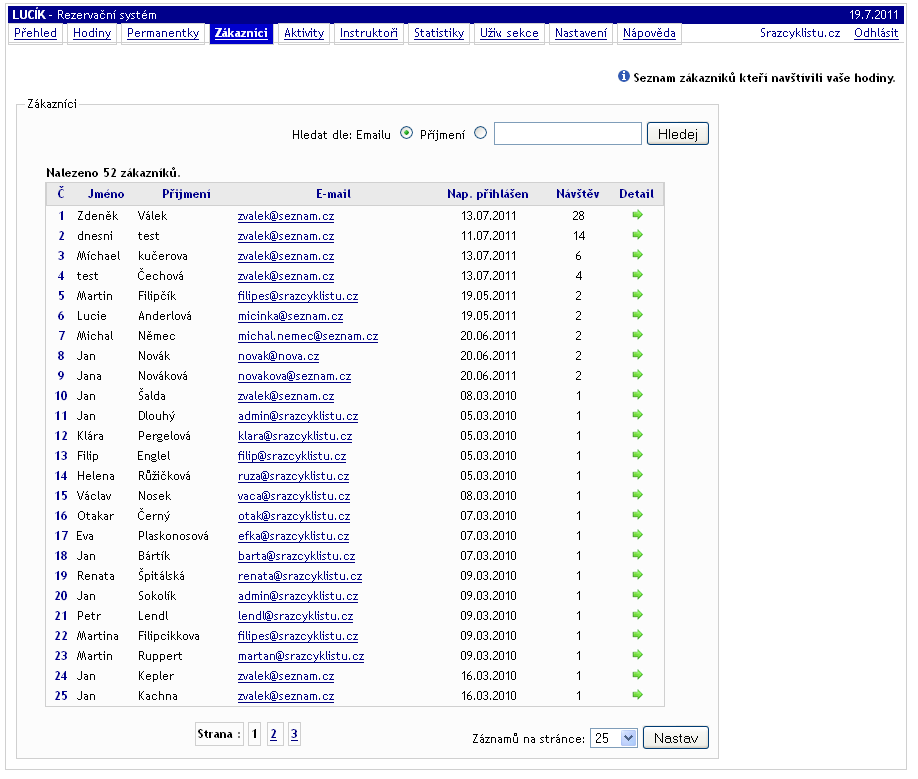Click detail arrow for Jan Šalda

[637, 395]
